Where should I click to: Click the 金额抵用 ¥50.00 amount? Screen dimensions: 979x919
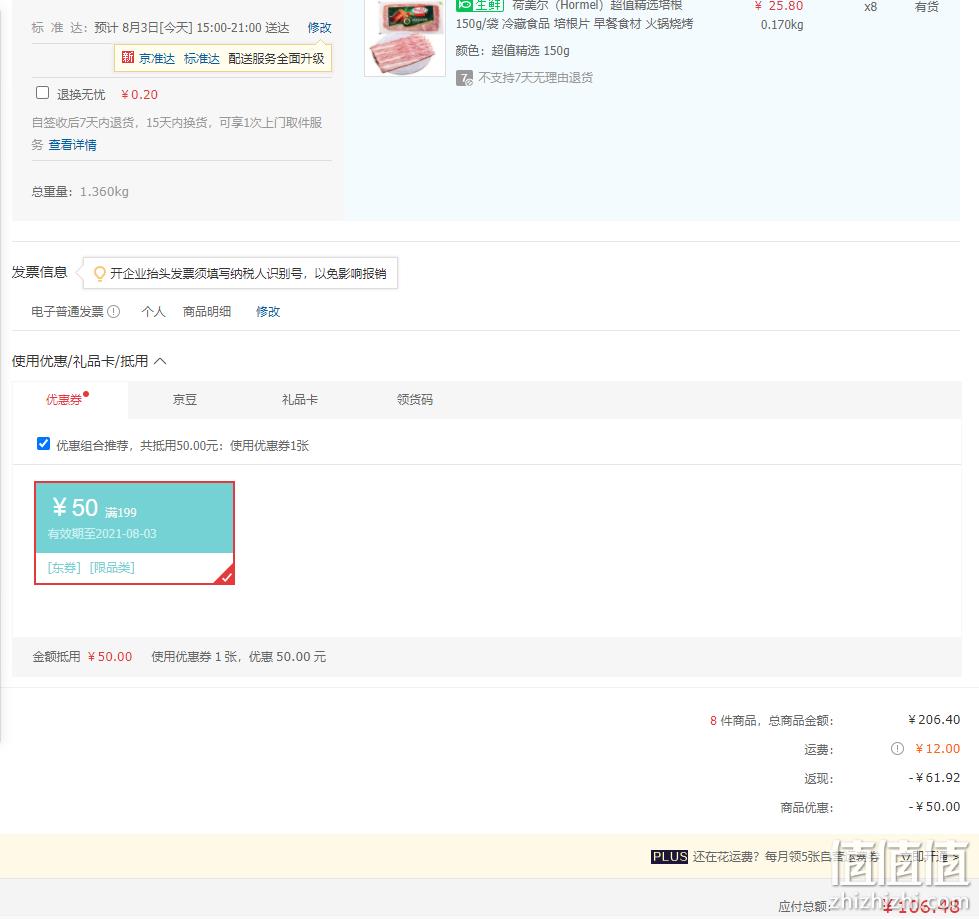tap(110, 656)
